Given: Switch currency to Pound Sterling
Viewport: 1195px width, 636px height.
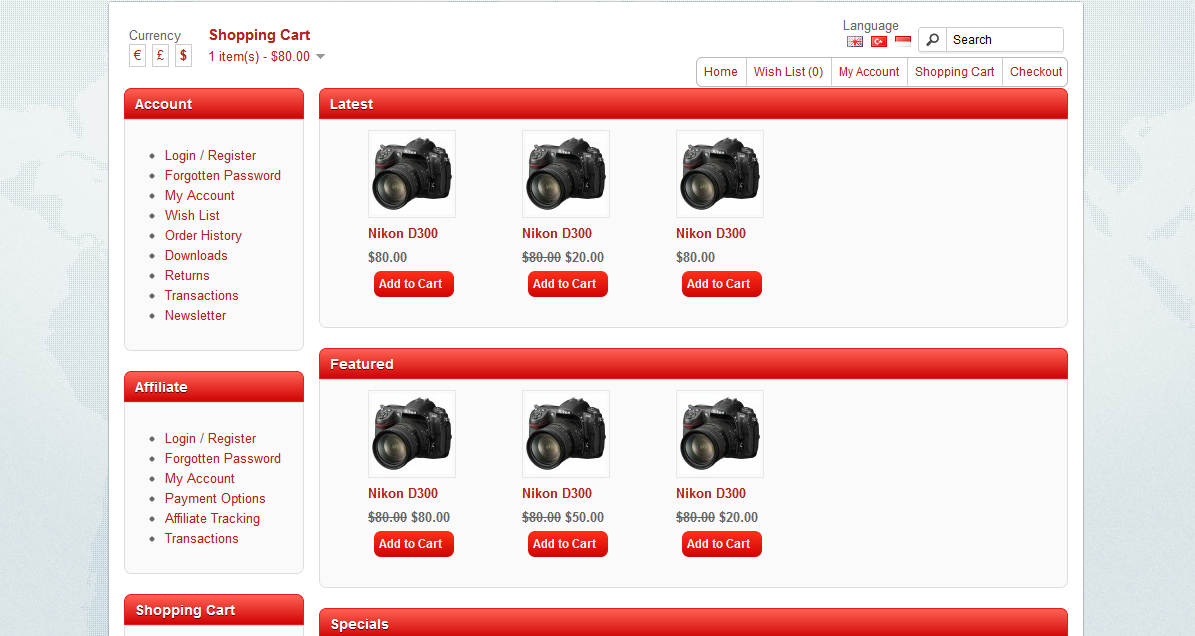Looking at the screenshot, I should [160, 56].
